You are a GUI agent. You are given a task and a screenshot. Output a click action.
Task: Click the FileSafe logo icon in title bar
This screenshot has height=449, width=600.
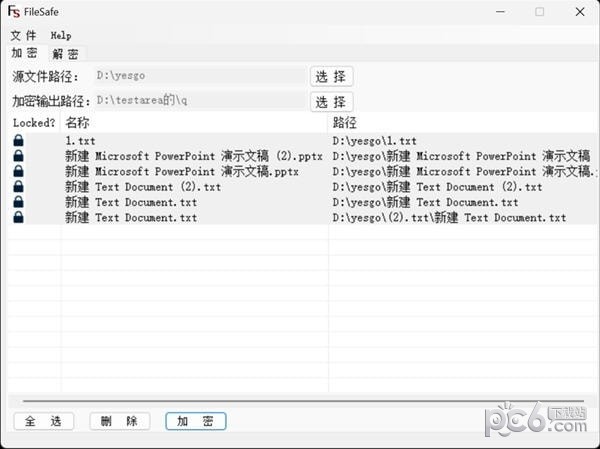point(14,11)
